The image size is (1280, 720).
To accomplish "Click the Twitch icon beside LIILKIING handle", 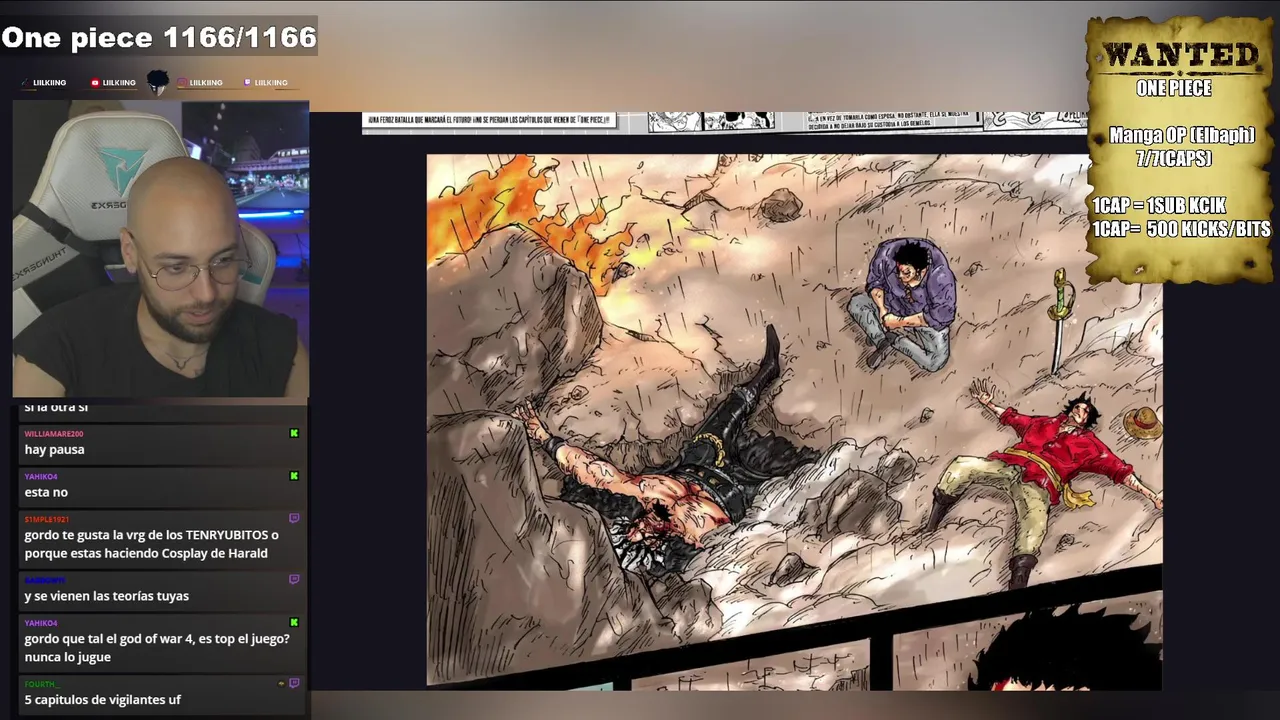I will tap(247, 83).
